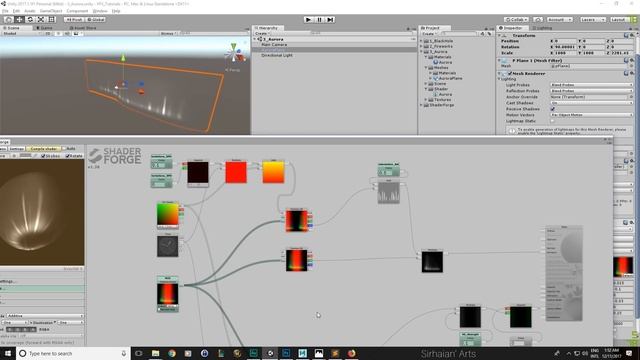Toggle the Global handle rotation button
Screen dimensions: 640x360
(x=96, y=19)
